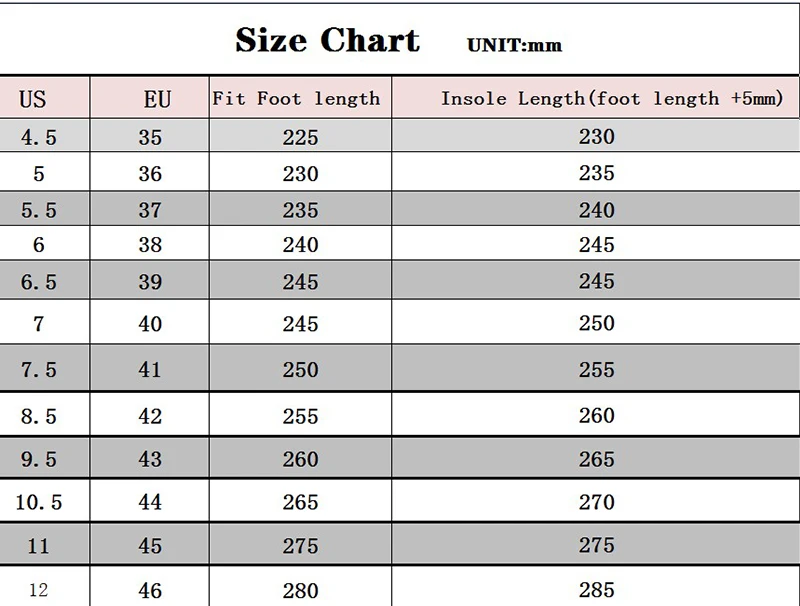This screenshot has height=606, width=800.
Task: Select the EU size 36 cell
Action: point(150,173)
